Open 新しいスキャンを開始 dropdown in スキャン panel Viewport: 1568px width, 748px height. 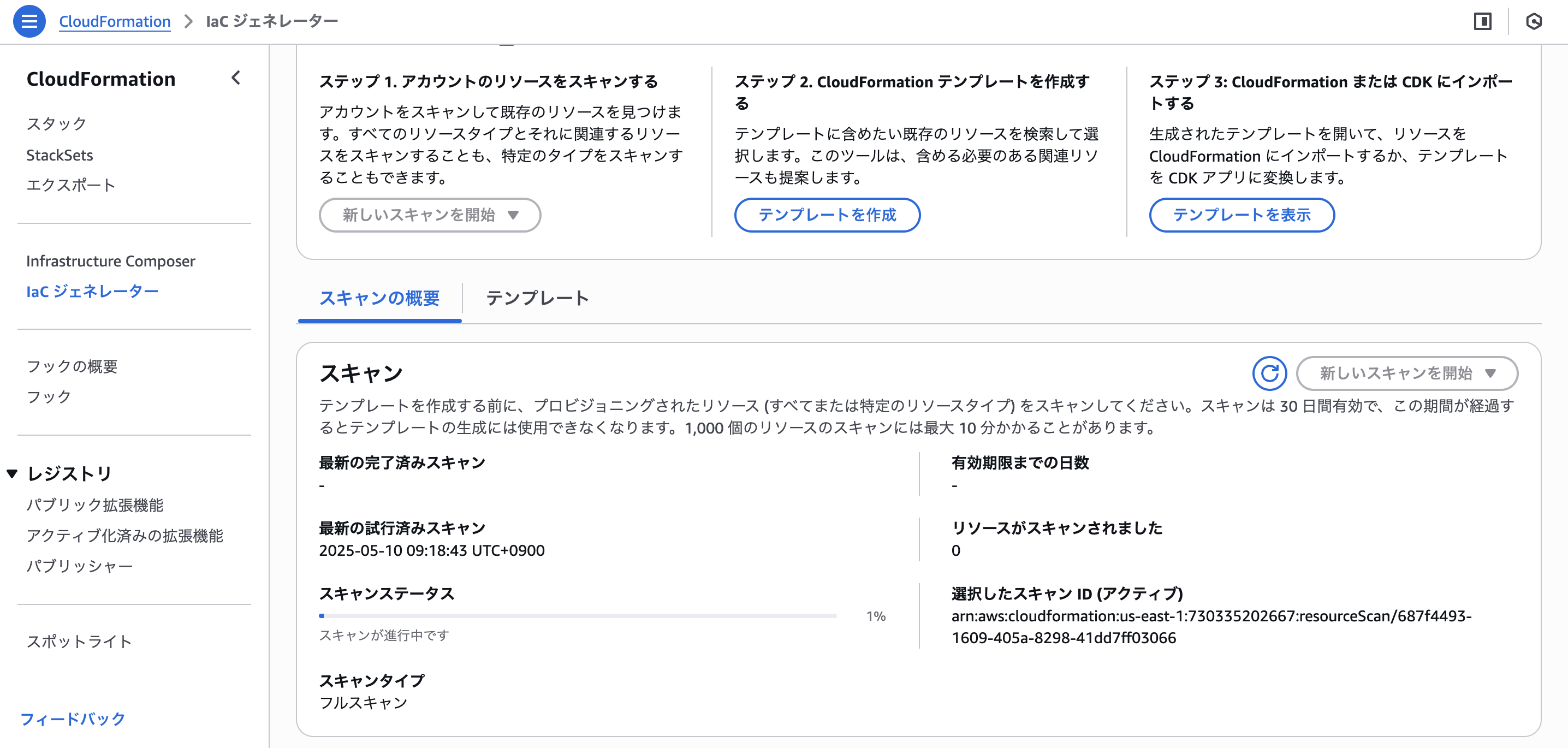coord(1407,373)
